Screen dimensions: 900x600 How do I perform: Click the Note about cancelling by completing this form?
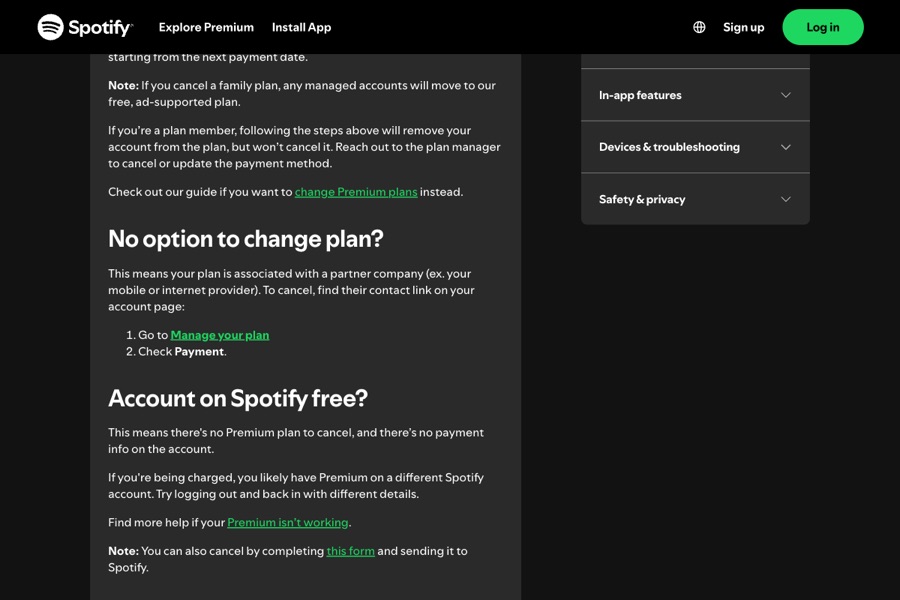[288, 559]
